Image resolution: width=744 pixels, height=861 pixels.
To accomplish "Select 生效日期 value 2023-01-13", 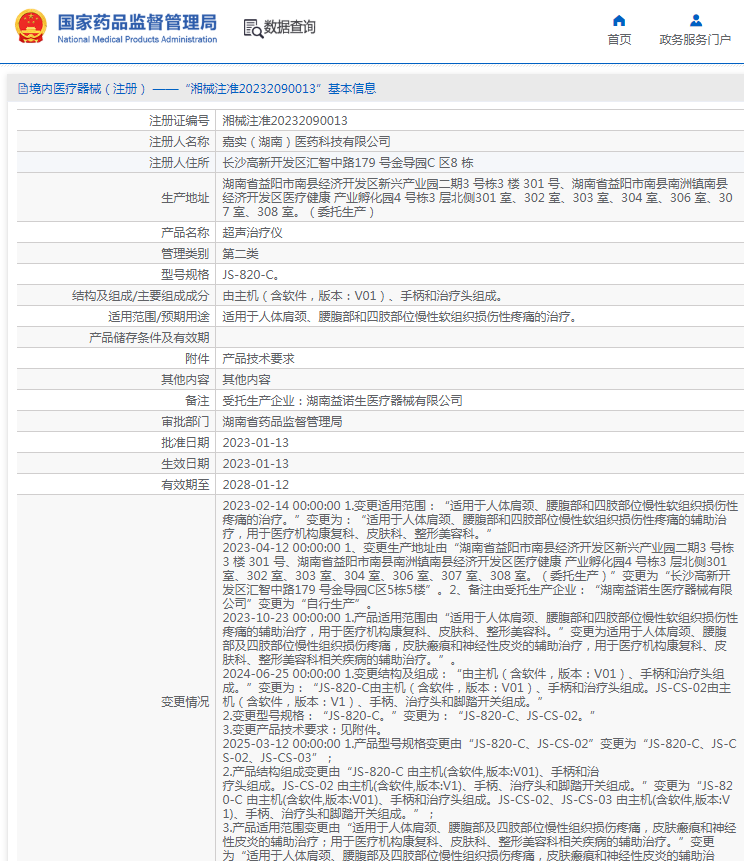I will click(255, 464).
